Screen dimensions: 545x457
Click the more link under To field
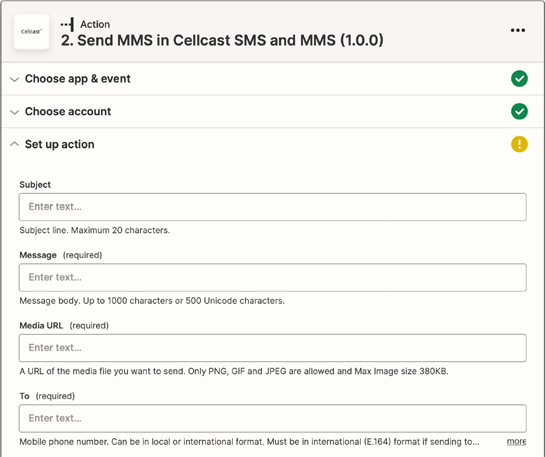pyautogui.click(x=516, y=442)
